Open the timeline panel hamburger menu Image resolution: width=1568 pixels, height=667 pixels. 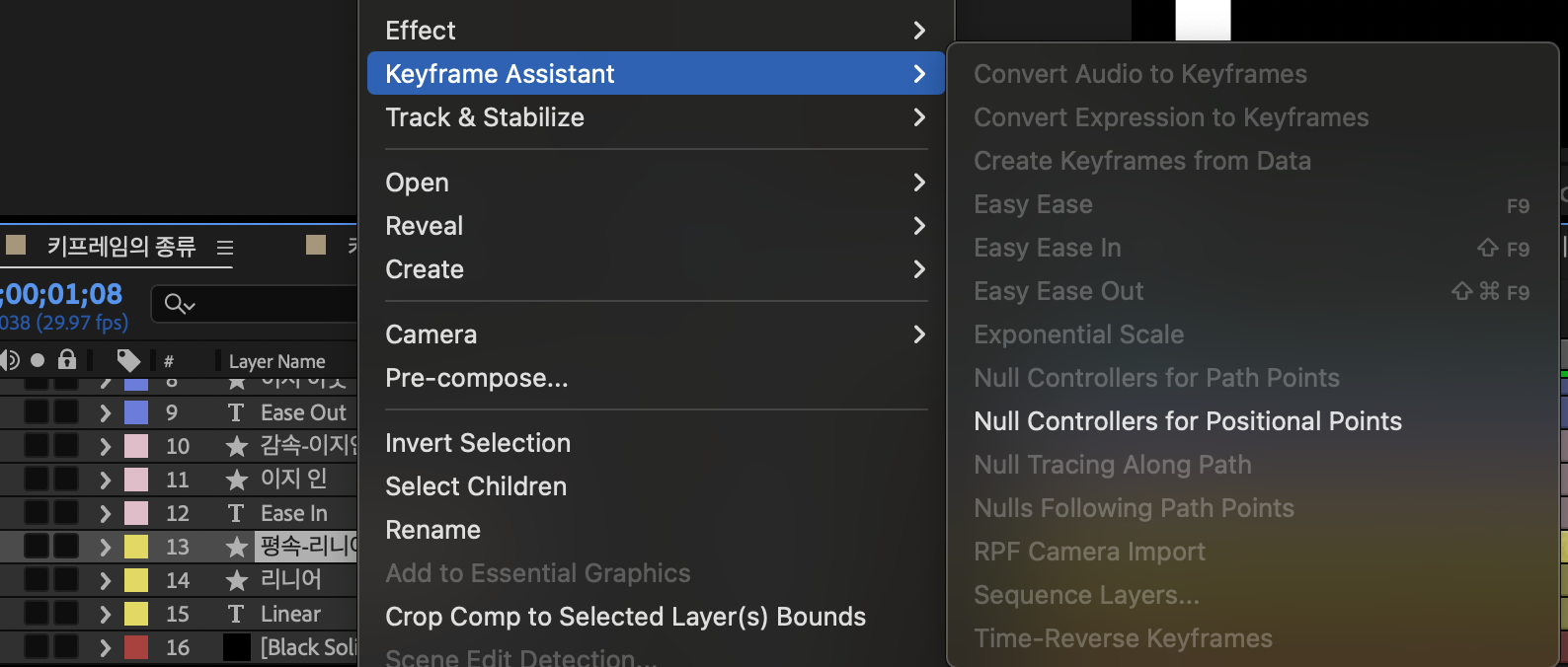[x=225, y=248]
